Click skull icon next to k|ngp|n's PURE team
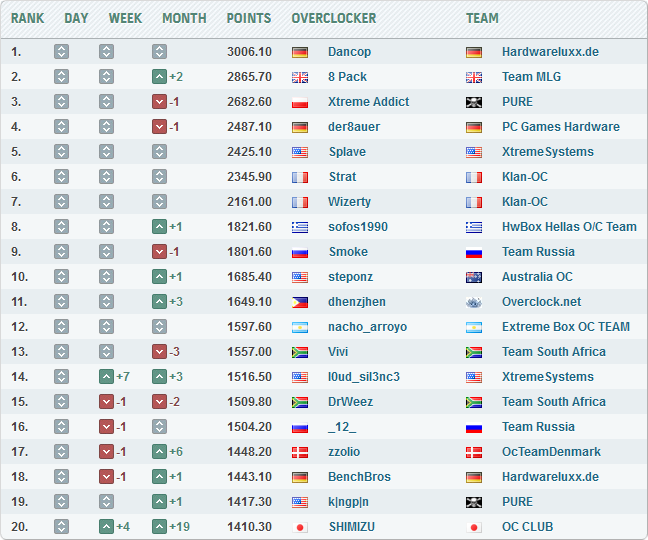Image resolution: width=648 pixels, height=540 pixels. pyautogui.click(x=474, y=502)
